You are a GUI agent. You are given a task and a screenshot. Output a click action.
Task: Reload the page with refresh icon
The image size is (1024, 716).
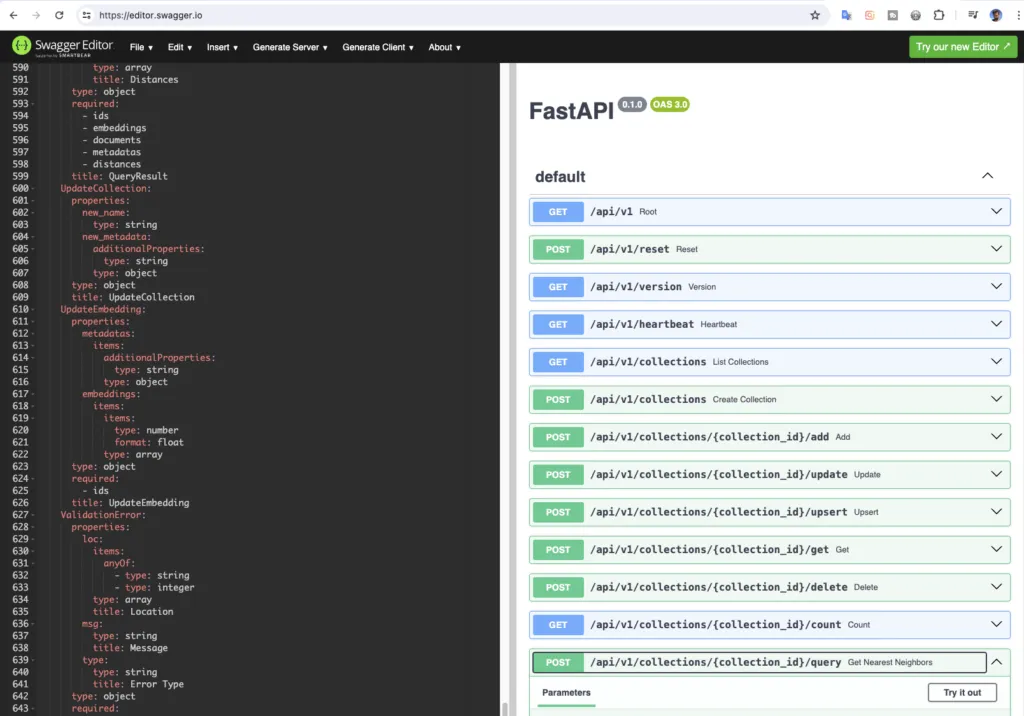59,15
